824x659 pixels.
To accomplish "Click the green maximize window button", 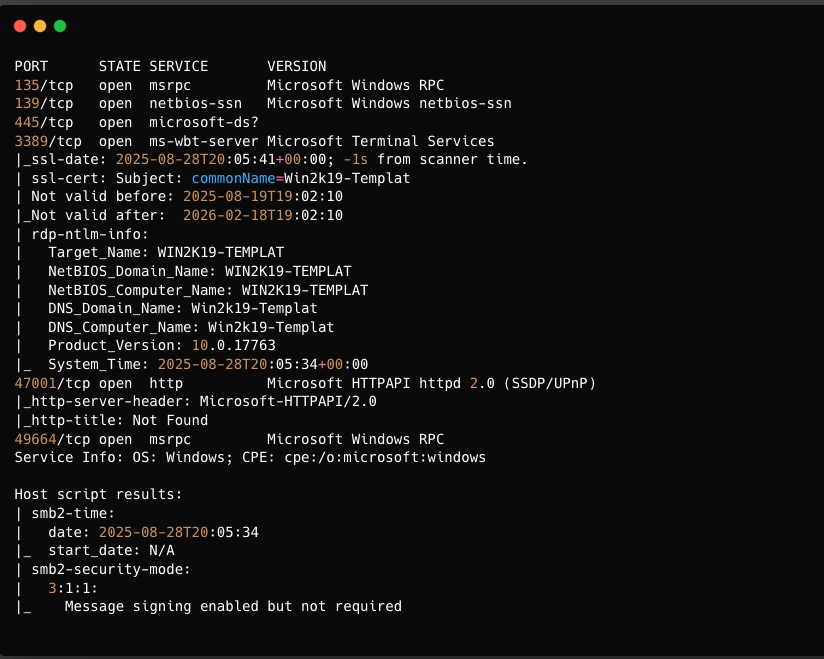I will point(60,26).
